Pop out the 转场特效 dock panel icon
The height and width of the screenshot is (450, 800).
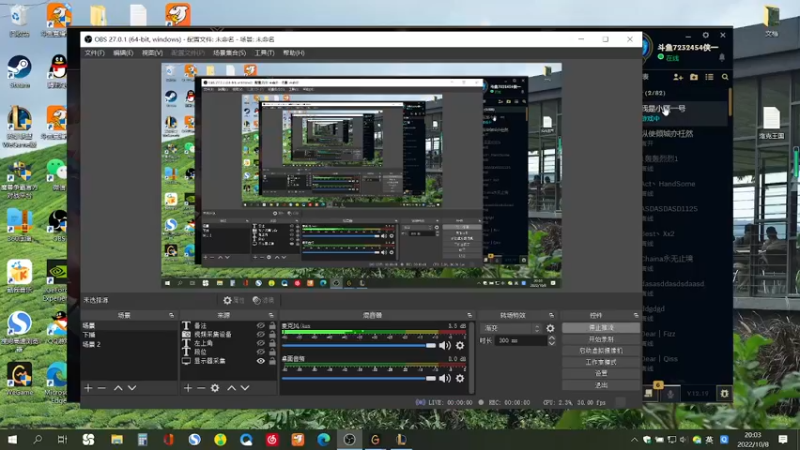tap(551, 315)
